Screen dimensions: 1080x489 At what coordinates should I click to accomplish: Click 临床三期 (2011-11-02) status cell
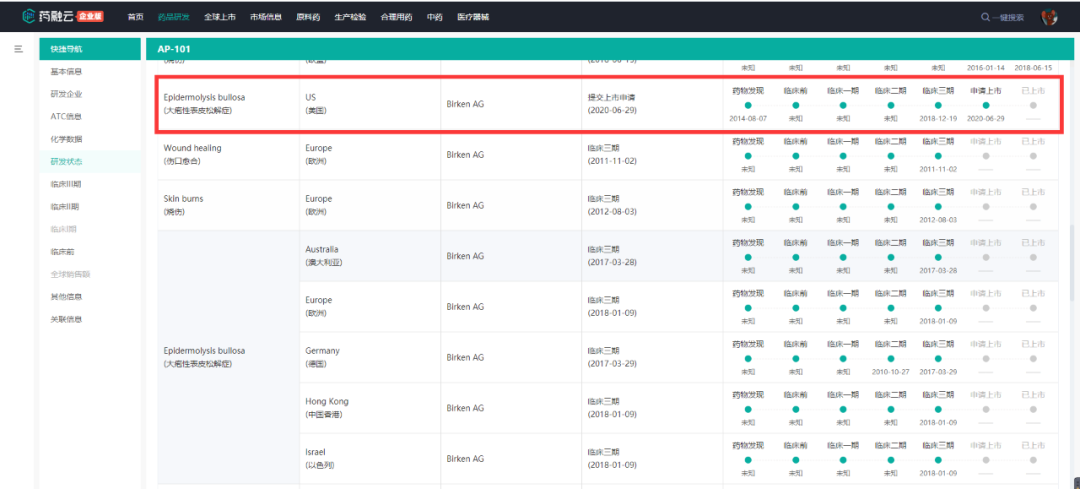tap(652, 155)
